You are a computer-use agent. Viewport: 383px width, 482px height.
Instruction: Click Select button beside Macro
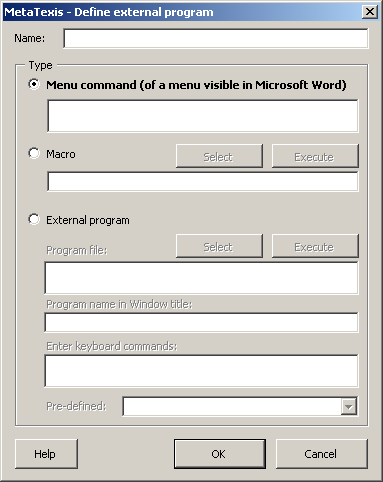tap(219, 156)
